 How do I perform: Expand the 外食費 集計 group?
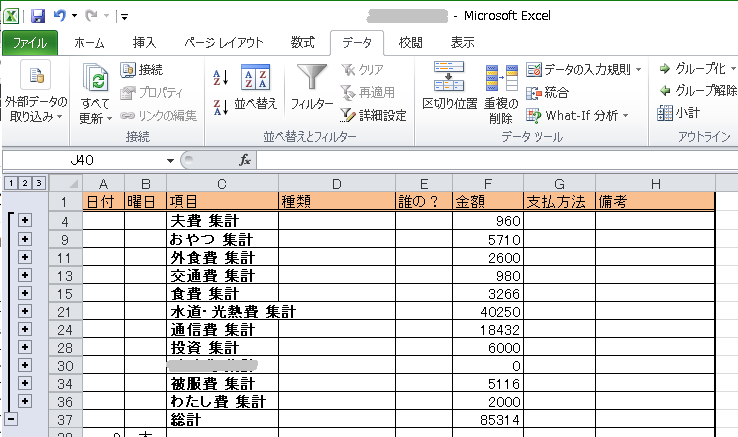[25, 257]
